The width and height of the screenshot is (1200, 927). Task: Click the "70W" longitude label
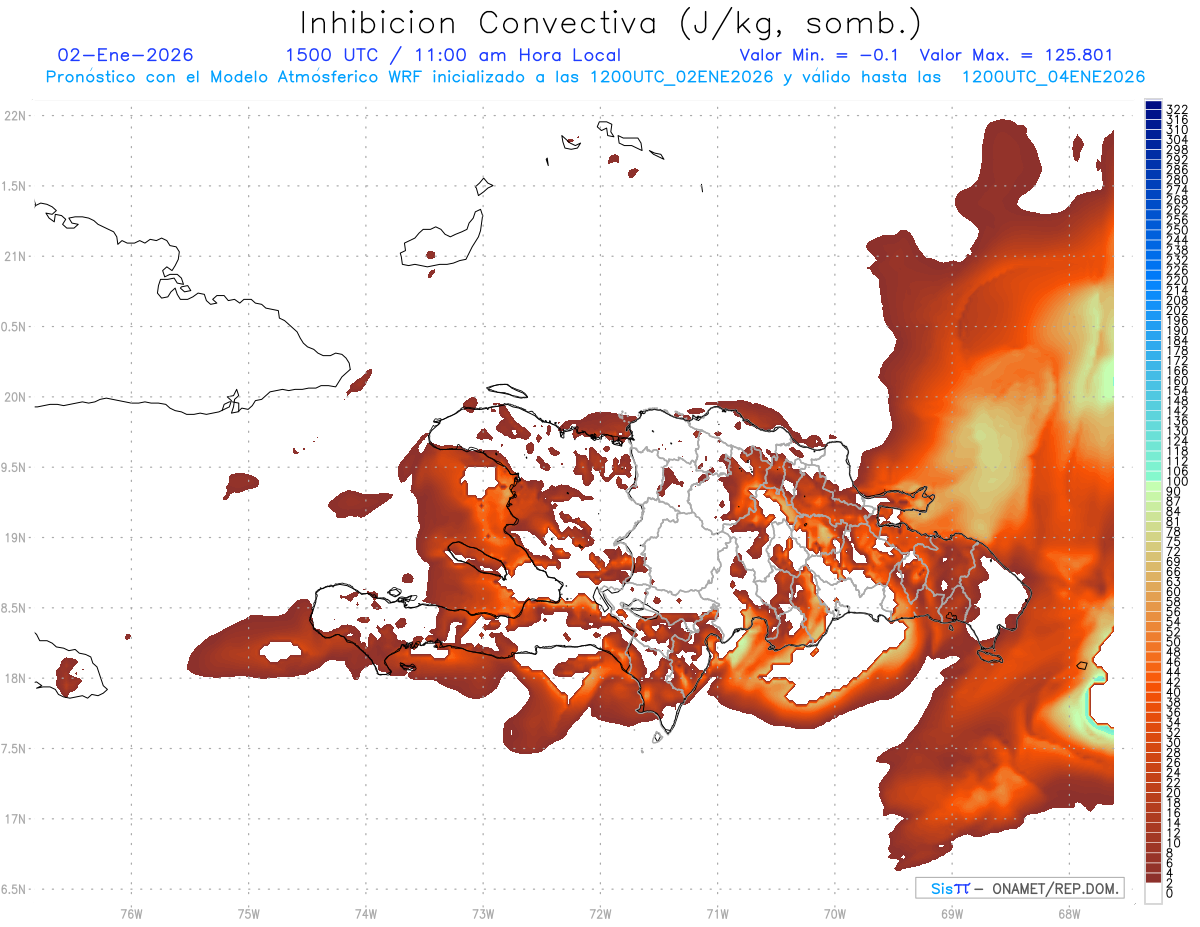point(834,913)
